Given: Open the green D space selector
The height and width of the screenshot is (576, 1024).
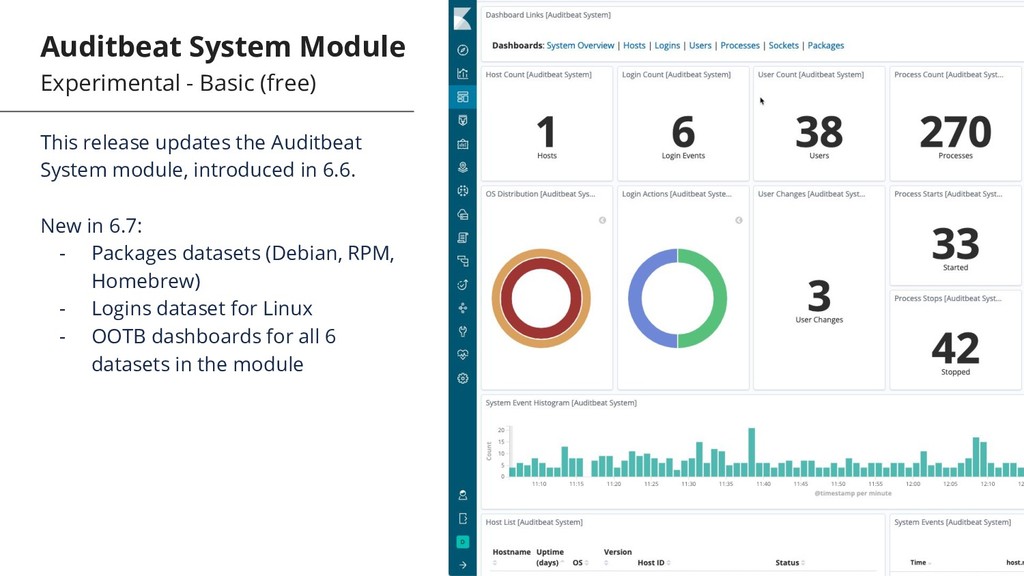Looking at the screenshot, I should (x=462, y=541).
